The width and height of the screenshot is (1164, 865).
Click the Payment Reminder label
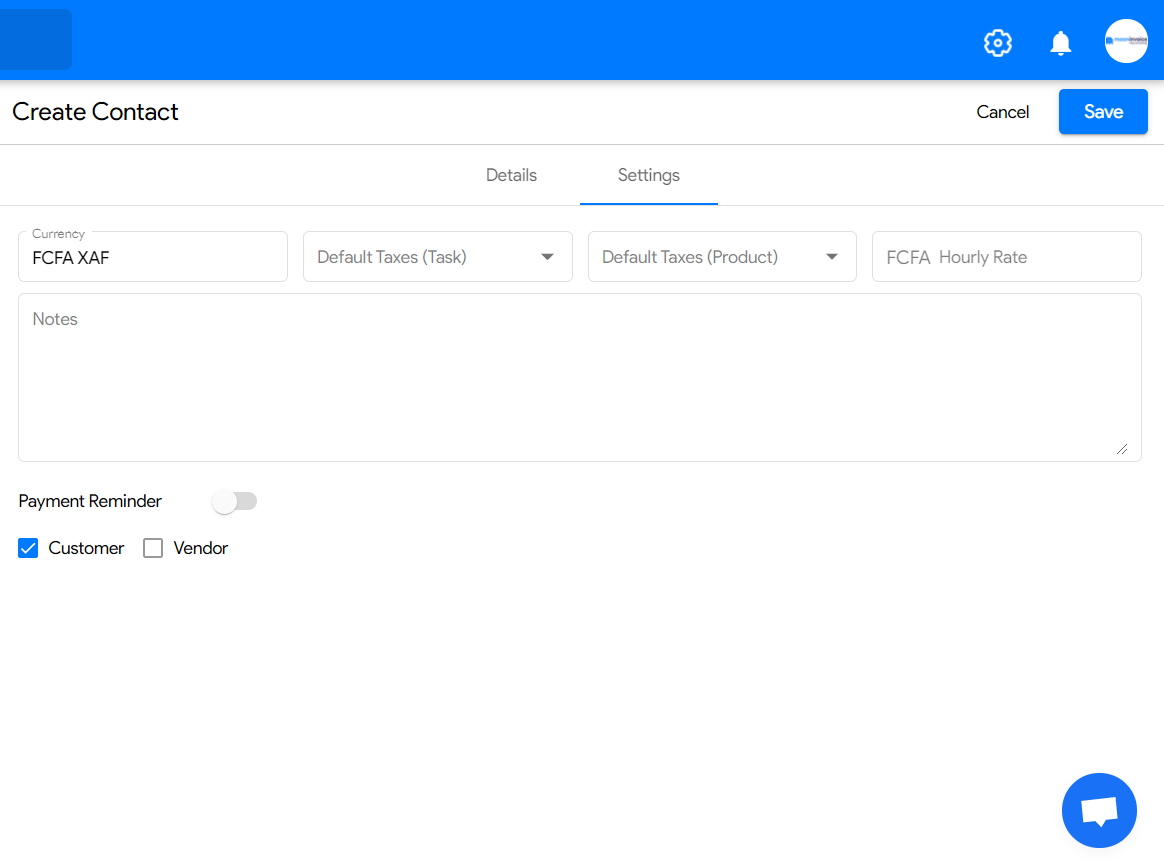click(90, 501)
